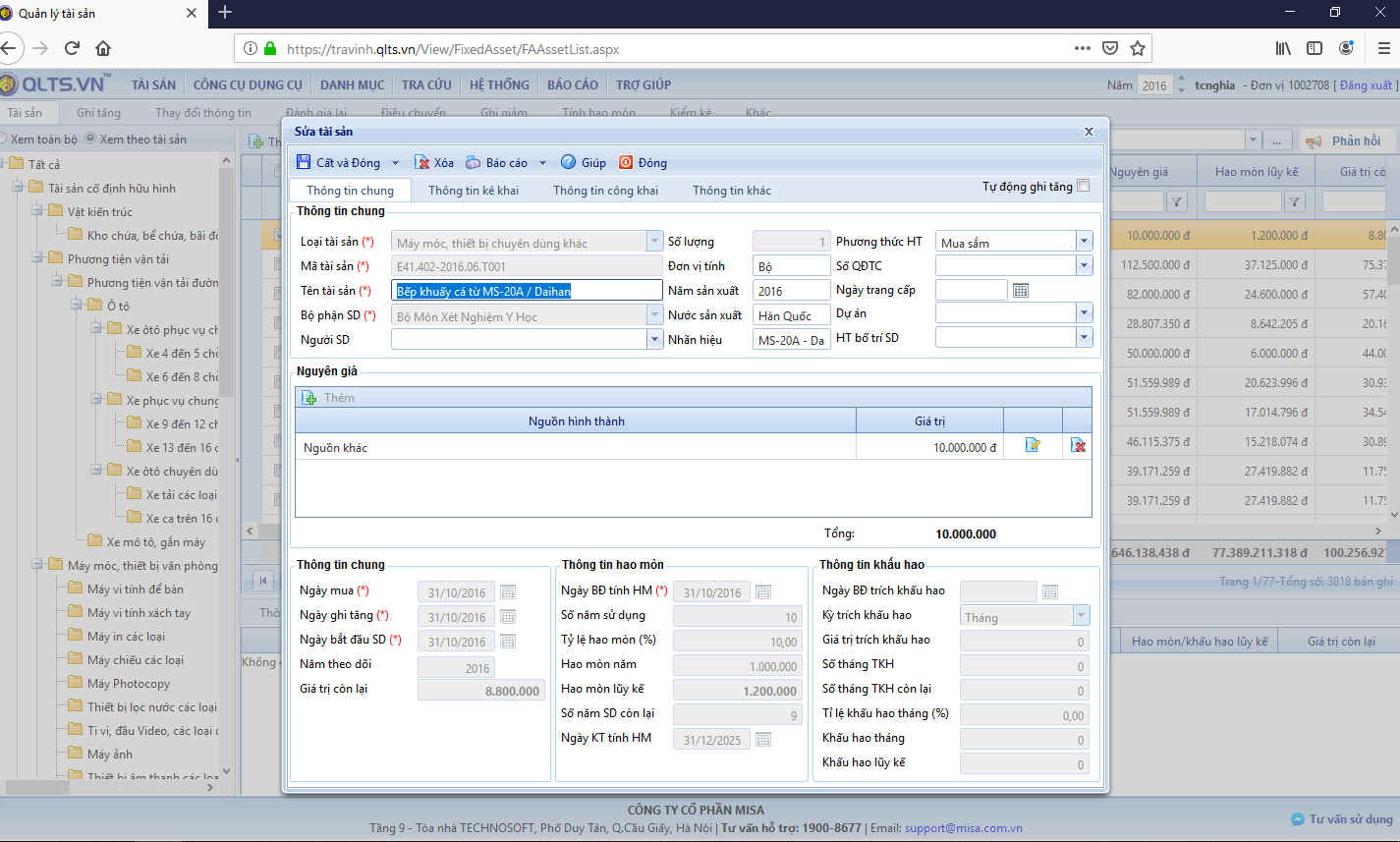
Task: Click the Năm year field showing 2016
Action: pos(1154,85)
